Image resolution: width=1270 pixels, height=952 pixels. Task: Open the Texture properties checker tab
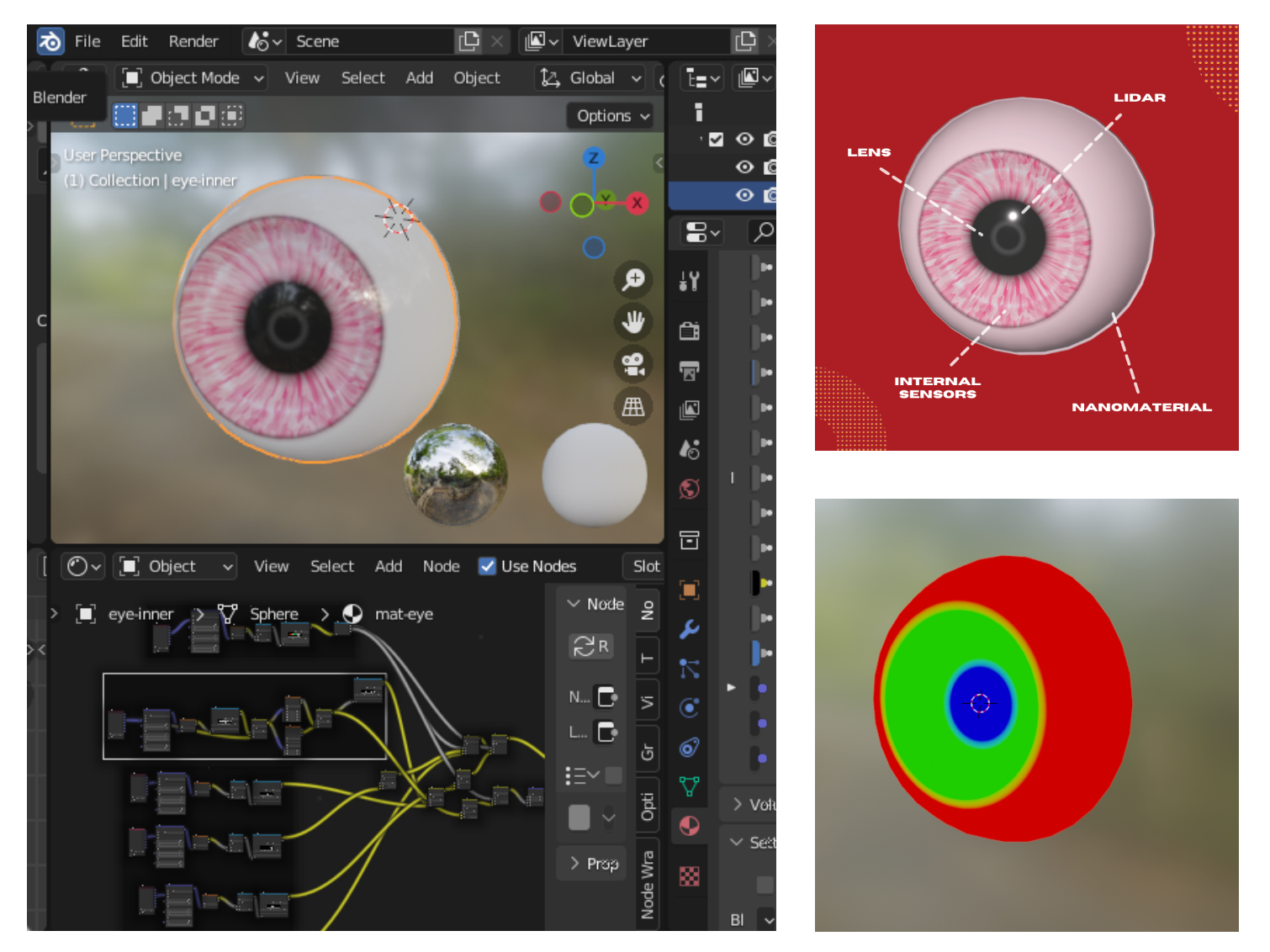(690, 877)
